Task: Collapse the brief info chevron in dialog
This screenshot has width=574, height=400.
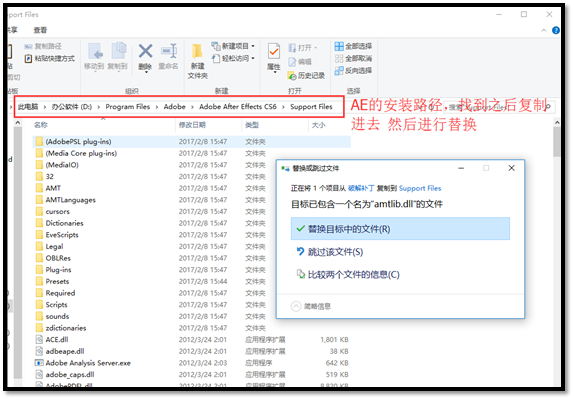Action: [x=296, y=306]
